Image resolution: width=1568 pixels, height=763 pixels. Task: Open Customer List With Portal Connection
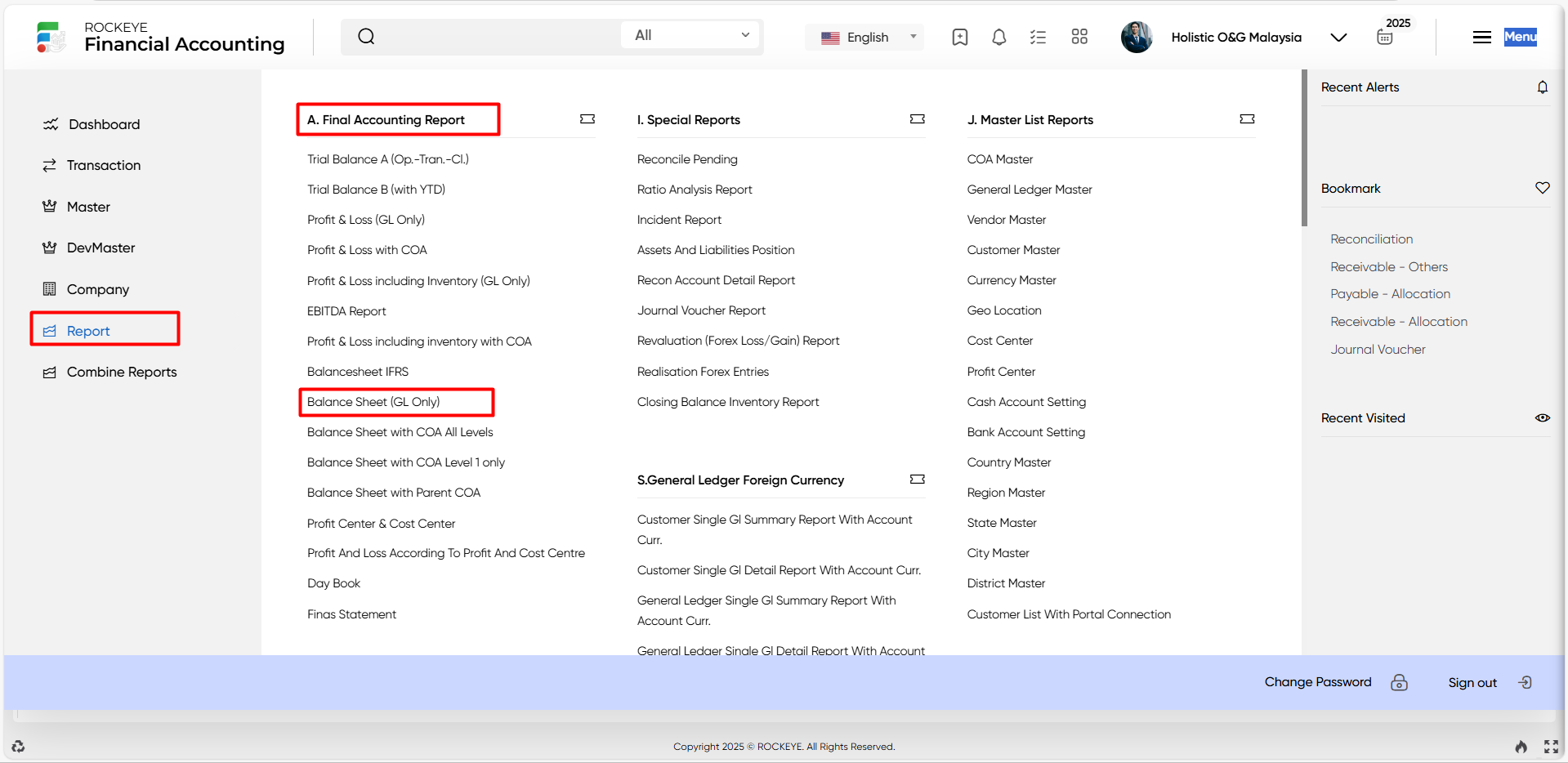coord(1069,614)
